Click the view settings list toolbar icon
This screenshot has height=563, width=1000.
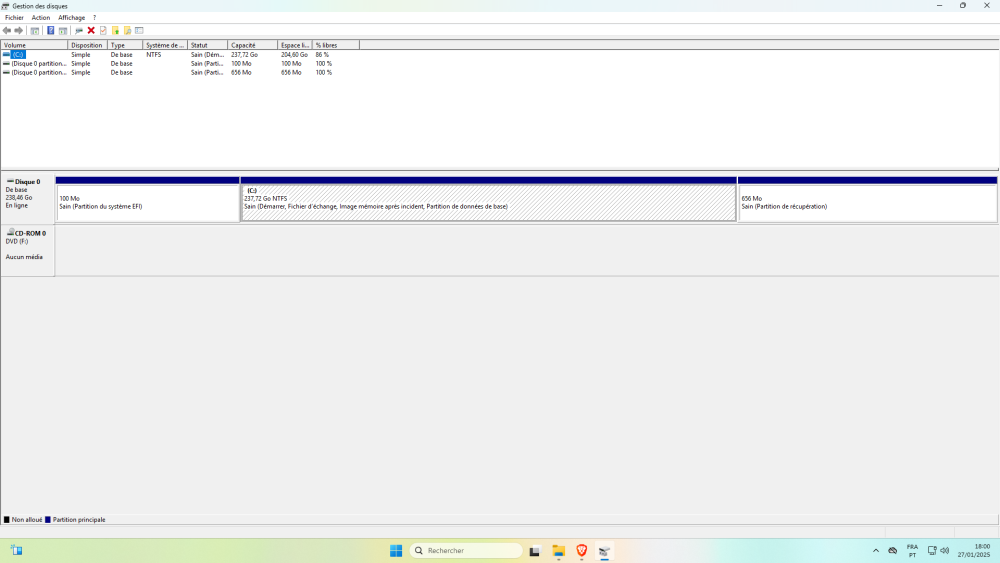click(139, 31)
